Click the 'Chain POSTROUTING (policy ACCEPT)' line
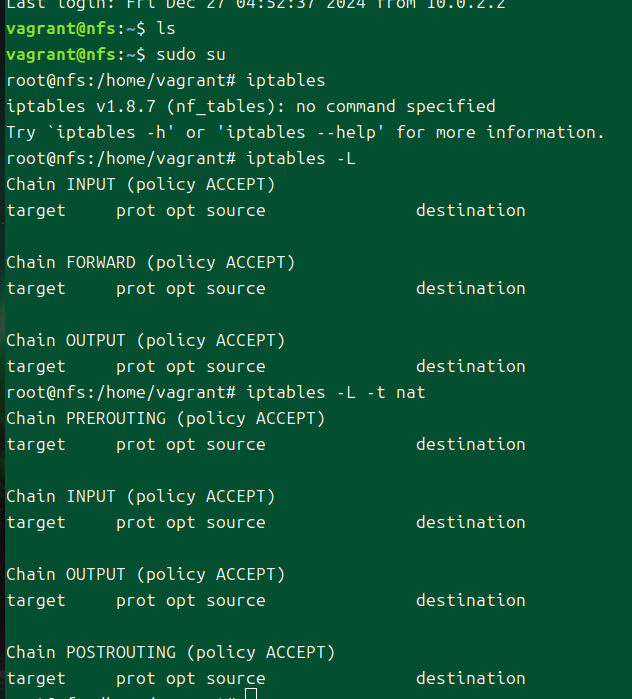The image size is (632, 699). (x=170, y=652)
